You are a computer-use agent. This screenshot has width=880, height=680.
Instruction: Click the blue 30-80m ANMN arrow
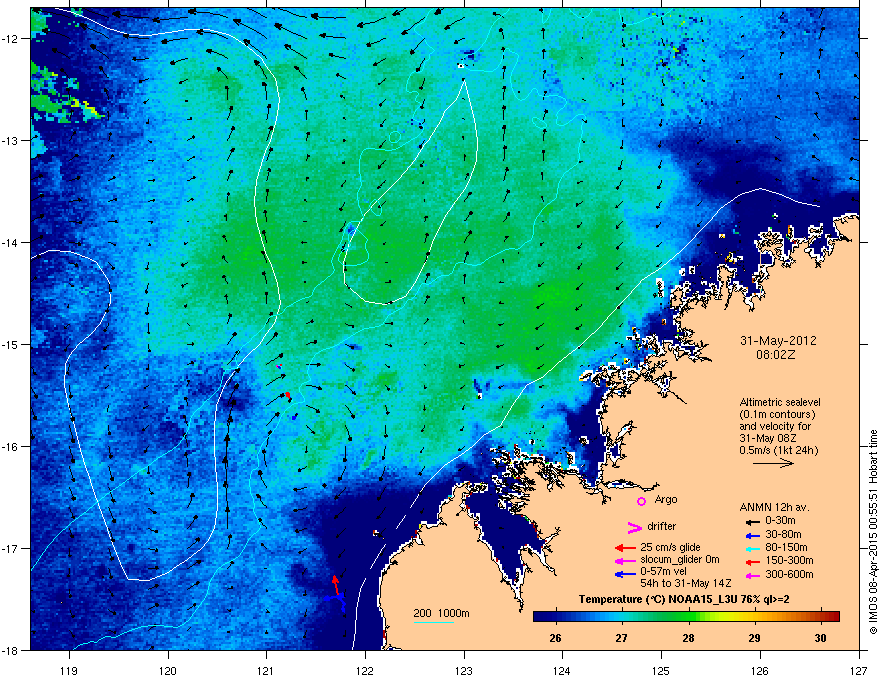tap(752, 535)
